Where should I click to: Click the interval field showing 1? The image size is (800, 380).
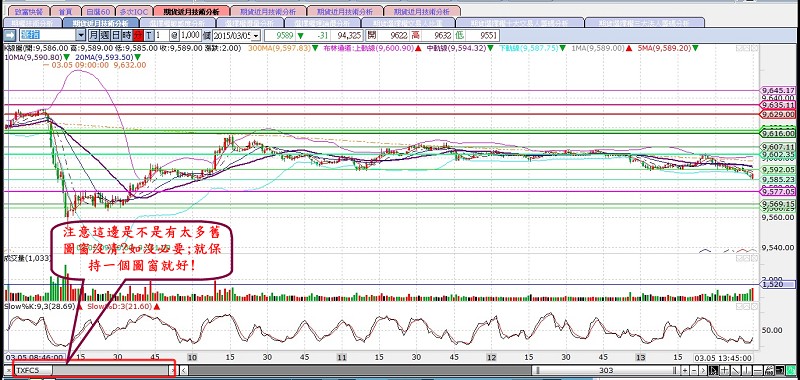click(162, 35)
